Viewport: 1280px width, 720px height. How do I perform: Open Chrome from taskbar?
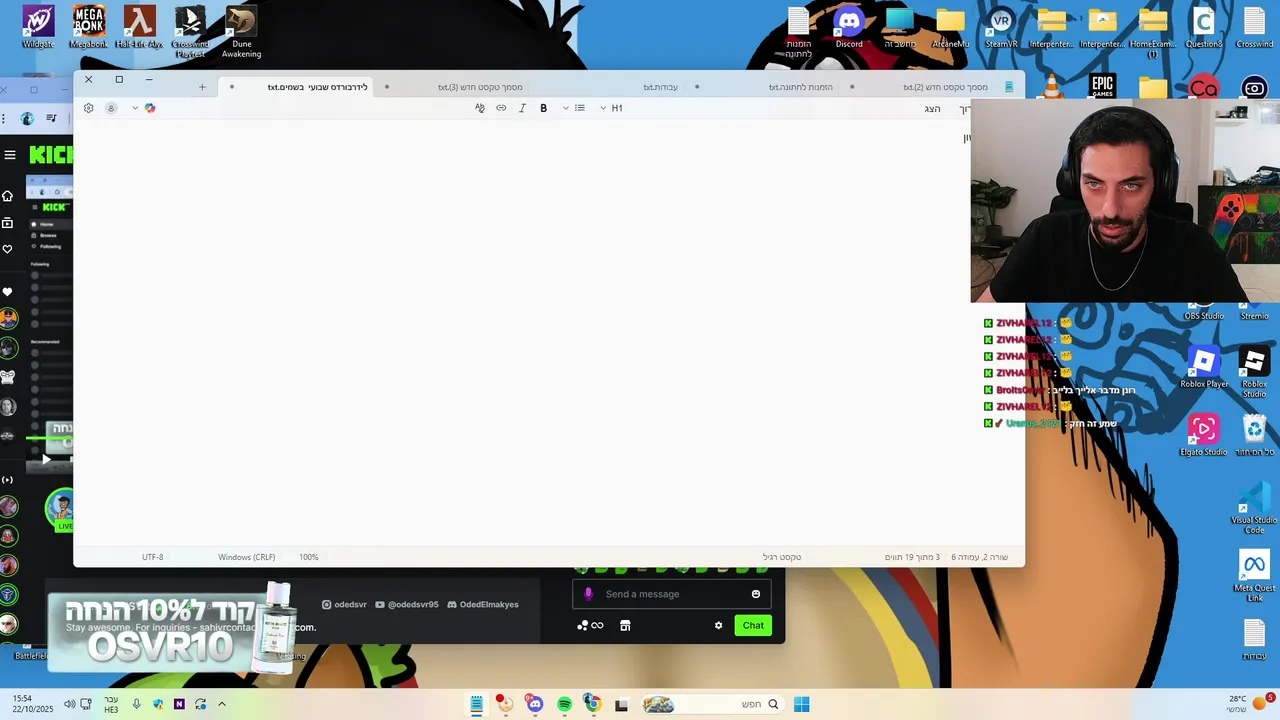[x=592, y=705]
